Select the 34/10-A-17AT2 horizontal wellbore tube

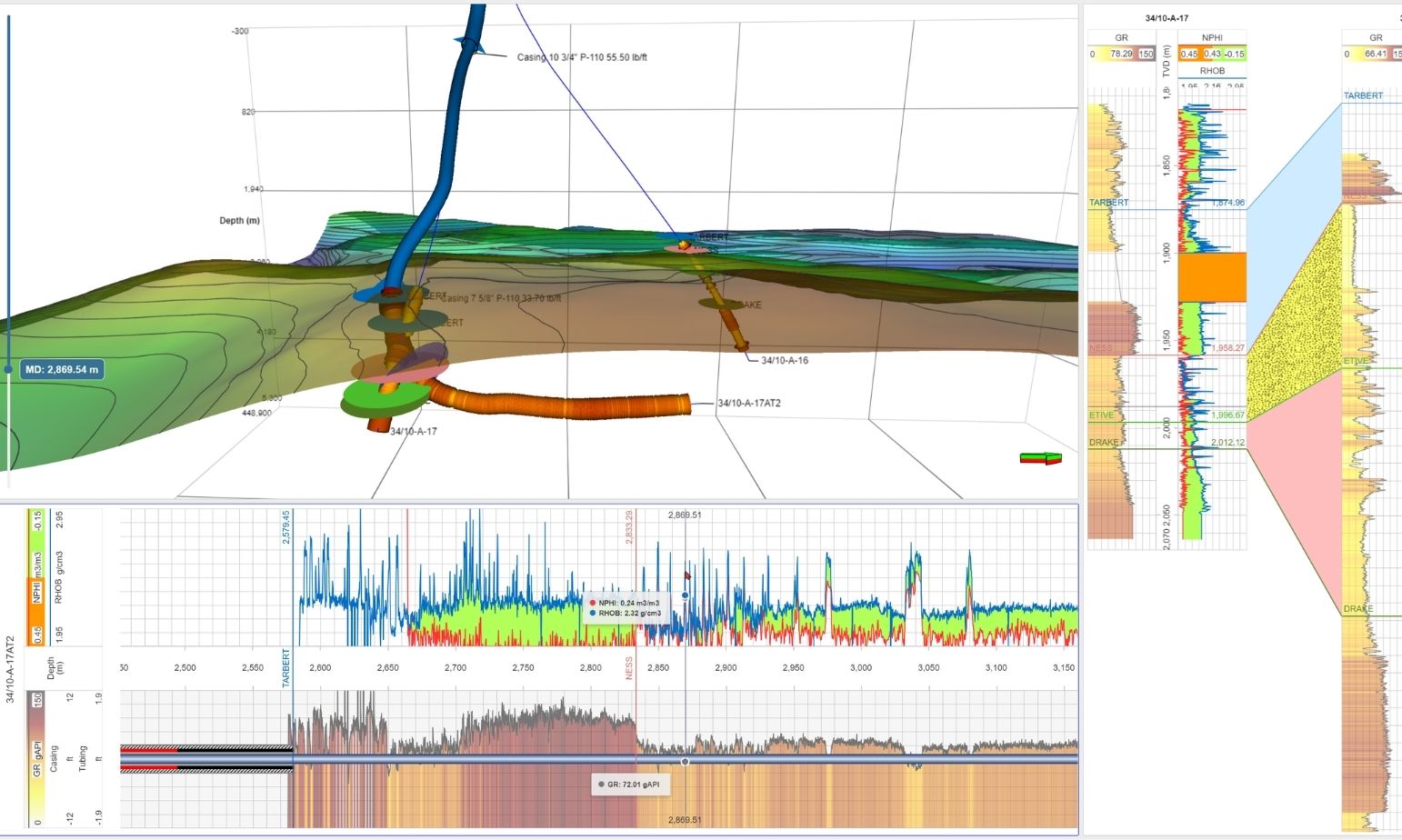[x=564, y=405]
